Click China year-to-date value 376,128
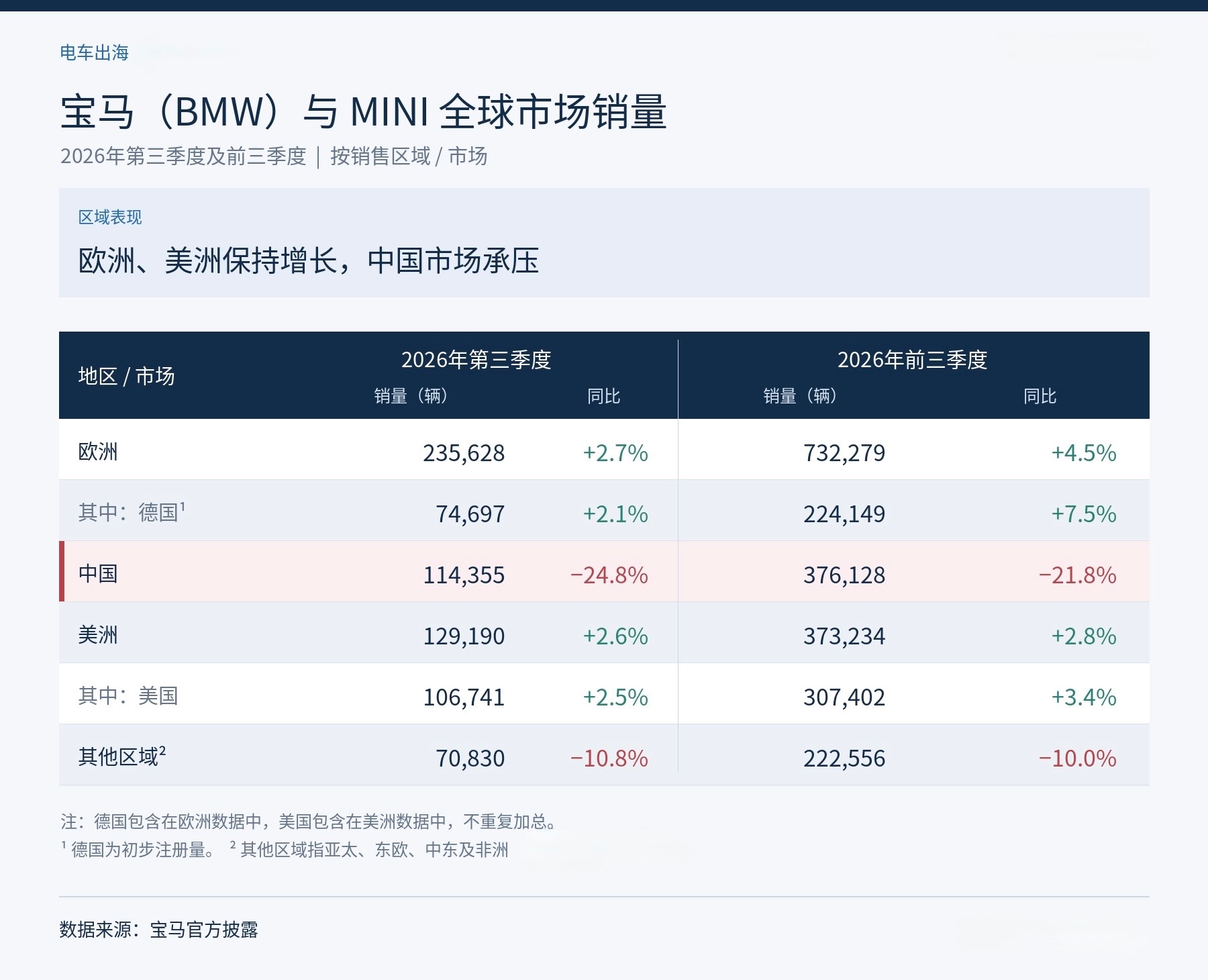Screen dimensions: 1208x980 844,575
